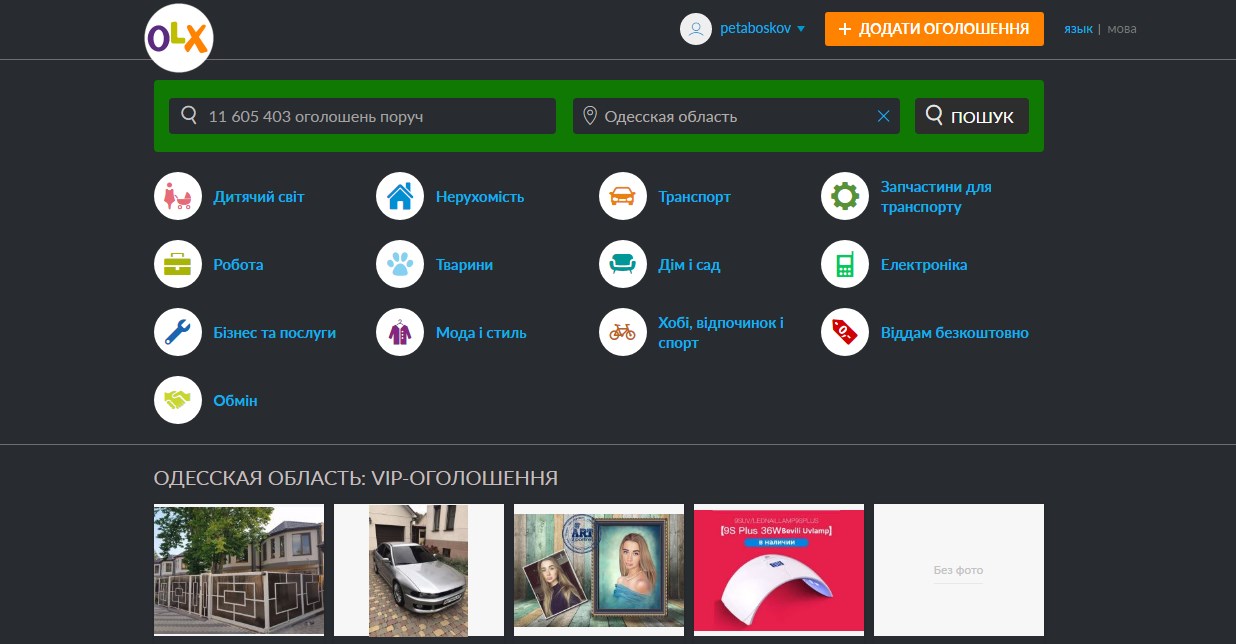
Task: Select the Електроніка phone icon
Action: tap(844, 264)
